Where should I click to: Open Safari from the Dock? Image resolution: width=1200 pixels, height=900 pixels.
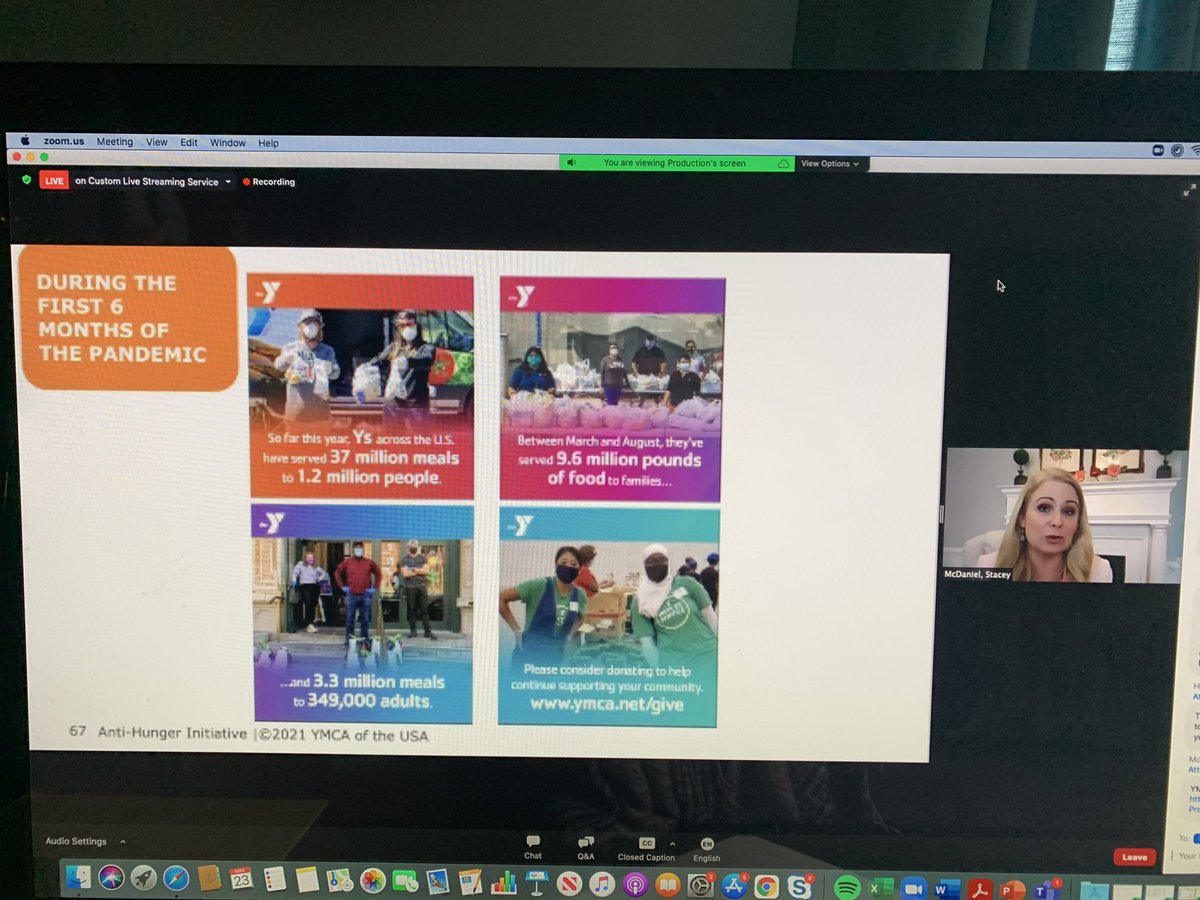point(176,878)
